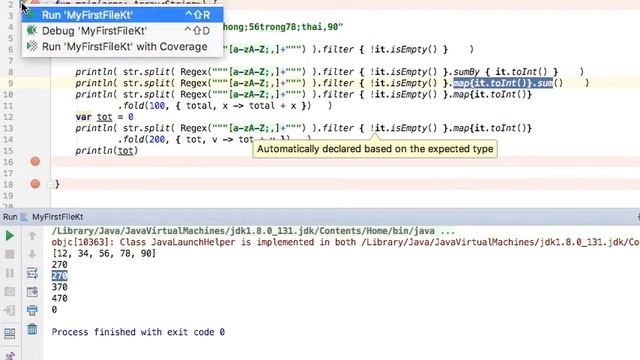The height and width of the screenshot is (360, 640).
Task: Click the Up the Stack Trace arrow
Action: coord(32,236)
